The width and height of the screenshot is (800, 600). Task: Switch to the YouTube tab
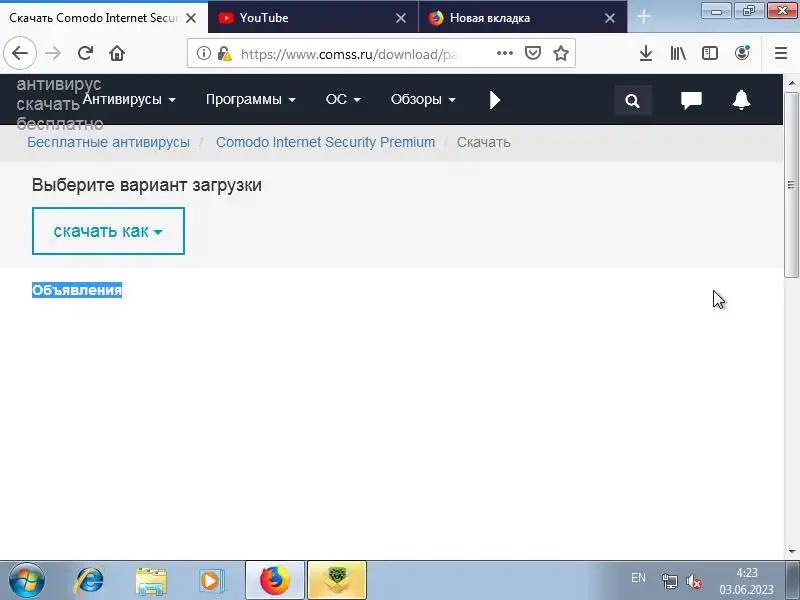tap(313, 17)
